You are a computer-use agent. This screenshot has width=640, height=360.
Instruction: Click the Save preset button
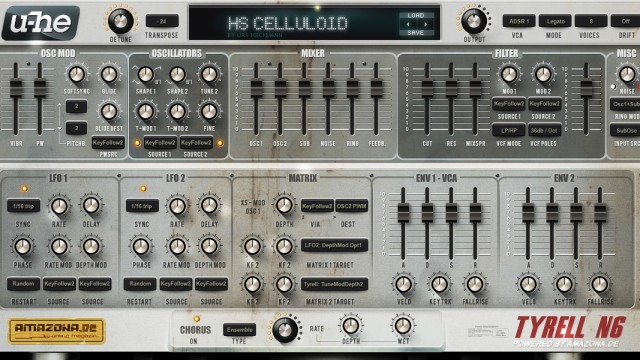point(416,33)
